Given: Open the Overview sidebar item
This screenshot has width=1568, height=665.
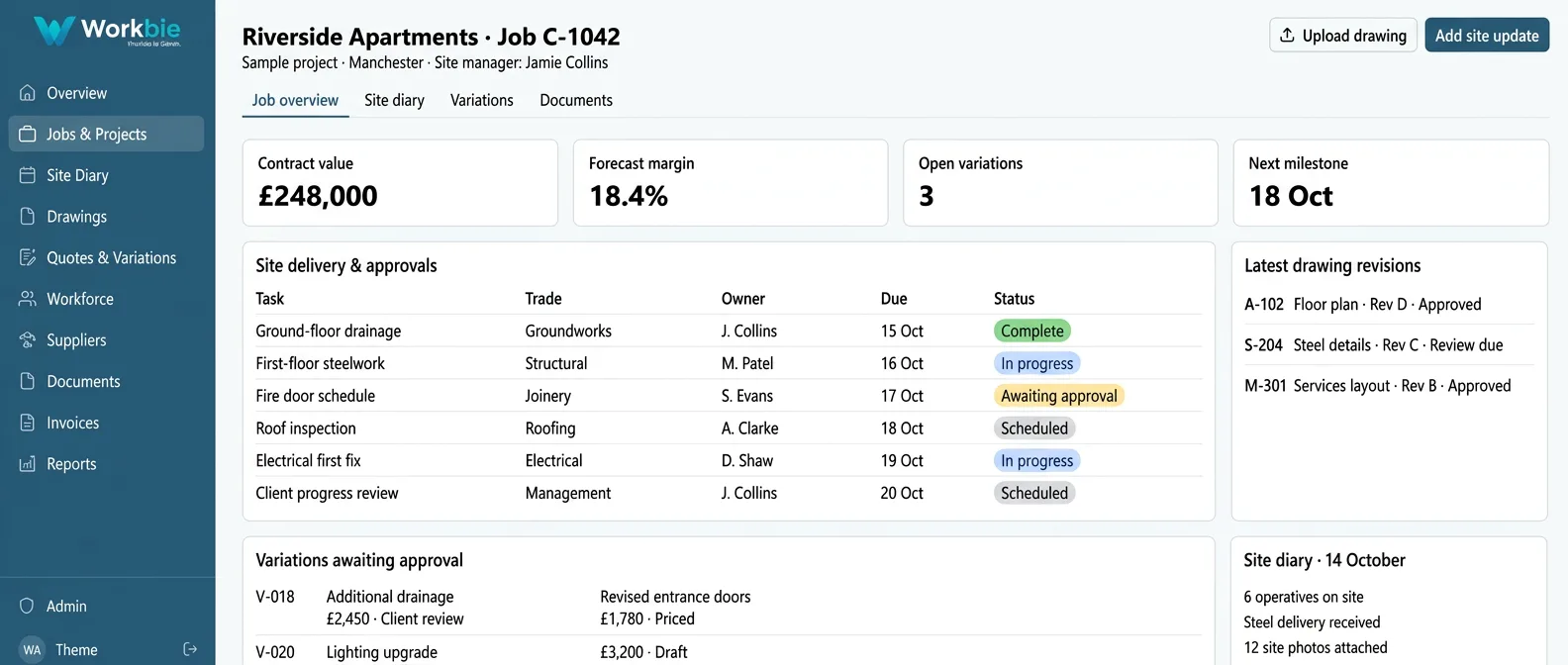Looking at the screenshot, I should pyautogui.click(x=107, y=93).
